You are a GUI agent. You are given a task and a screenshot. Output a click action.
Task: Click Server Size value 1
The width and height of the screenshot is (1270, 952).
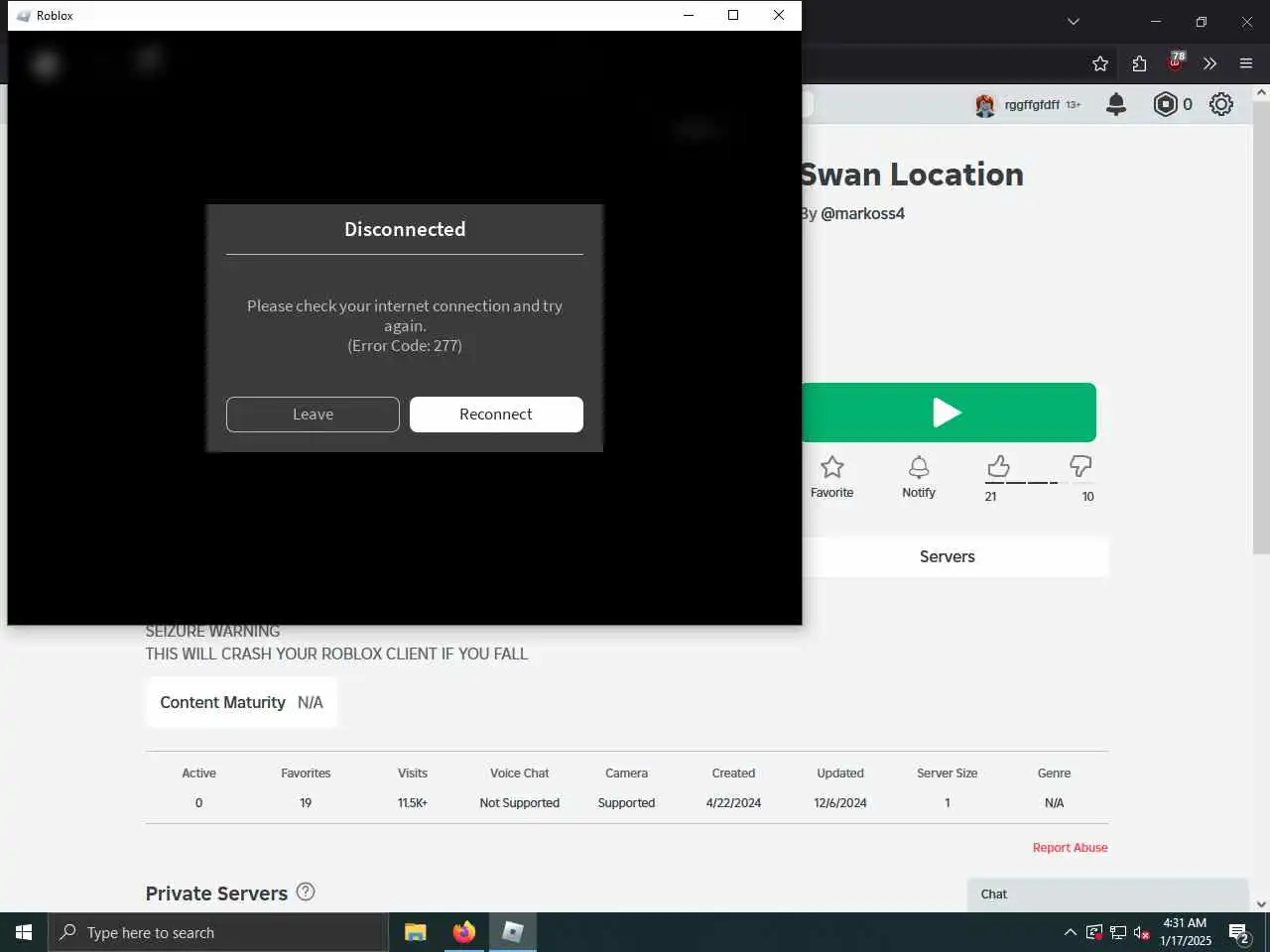tap(948, 803)
